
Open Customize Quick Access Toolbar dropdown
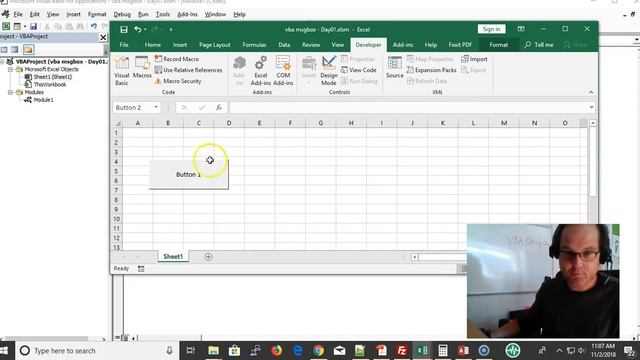pyautogui.click(x=171, y=29)
